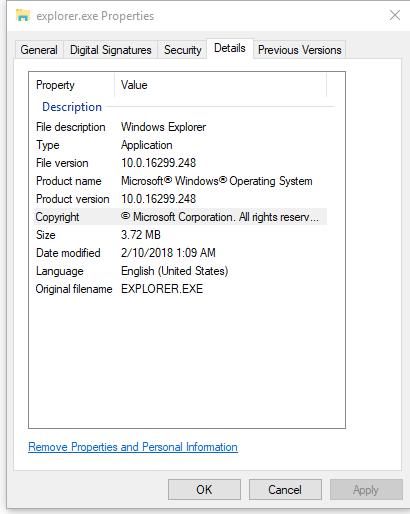Viewport: 410px width, 514px height.
Task: Click the value Windows Explorer
Action: click(x=163, y=127)
